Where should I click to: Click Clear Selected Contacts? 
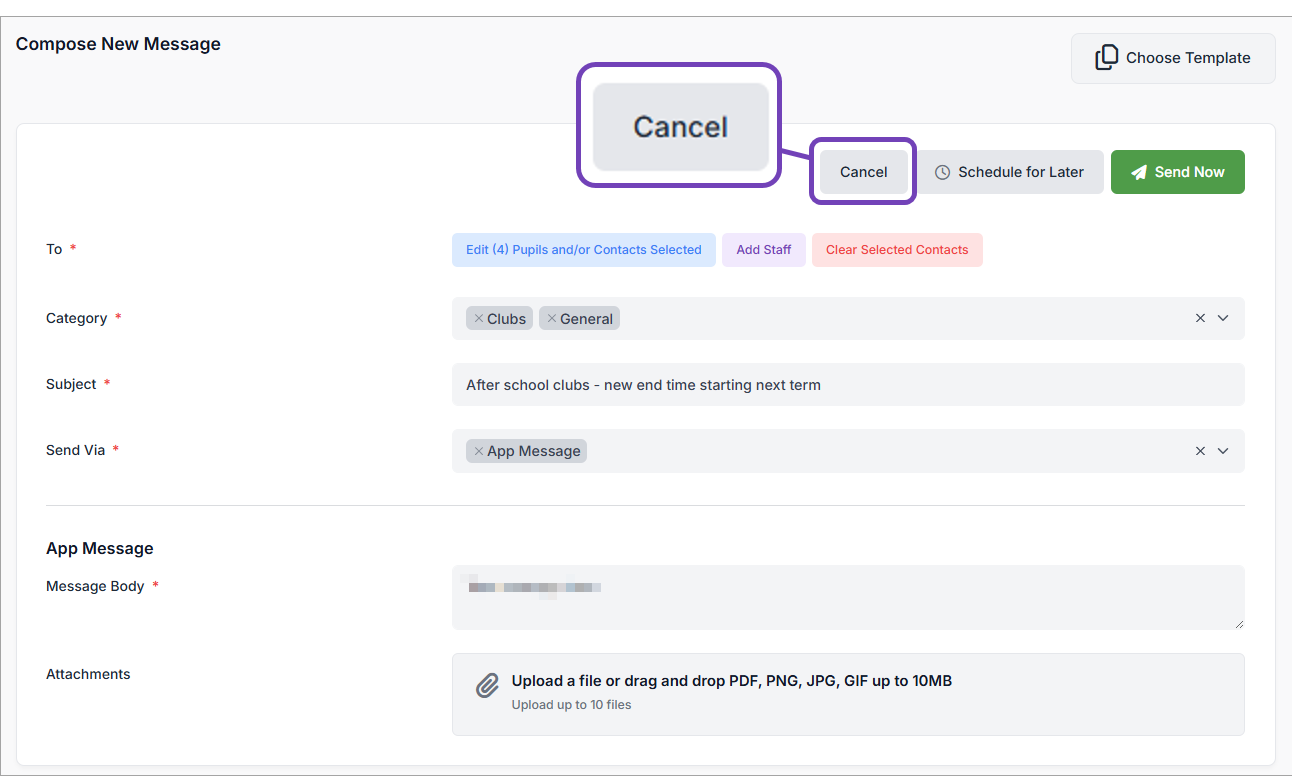point(897,250)
